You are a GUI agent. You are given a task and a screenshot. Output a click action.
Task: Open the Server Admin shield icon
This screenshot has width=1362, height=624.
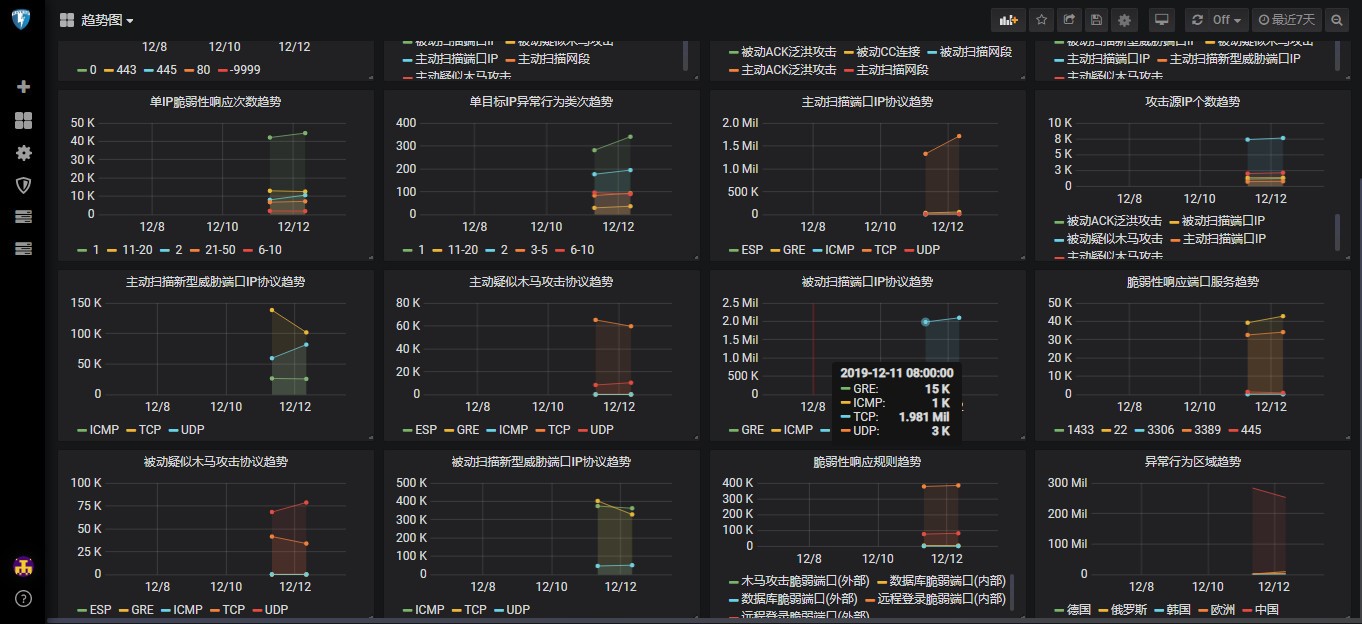(x=23, y=185)
